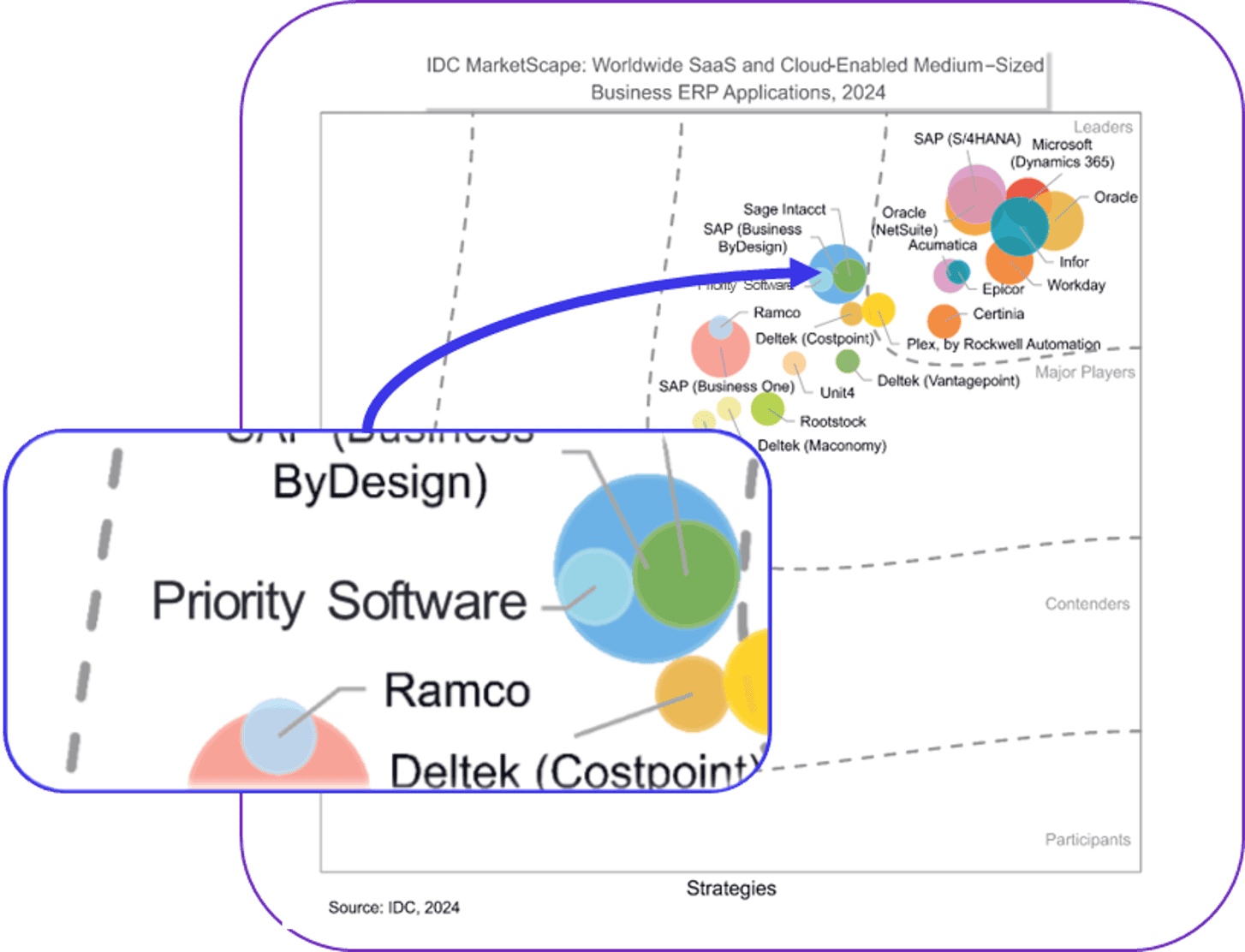Click the orange Certinia bubble
The height and width of the screenshot is (952, 1245).
944,321
